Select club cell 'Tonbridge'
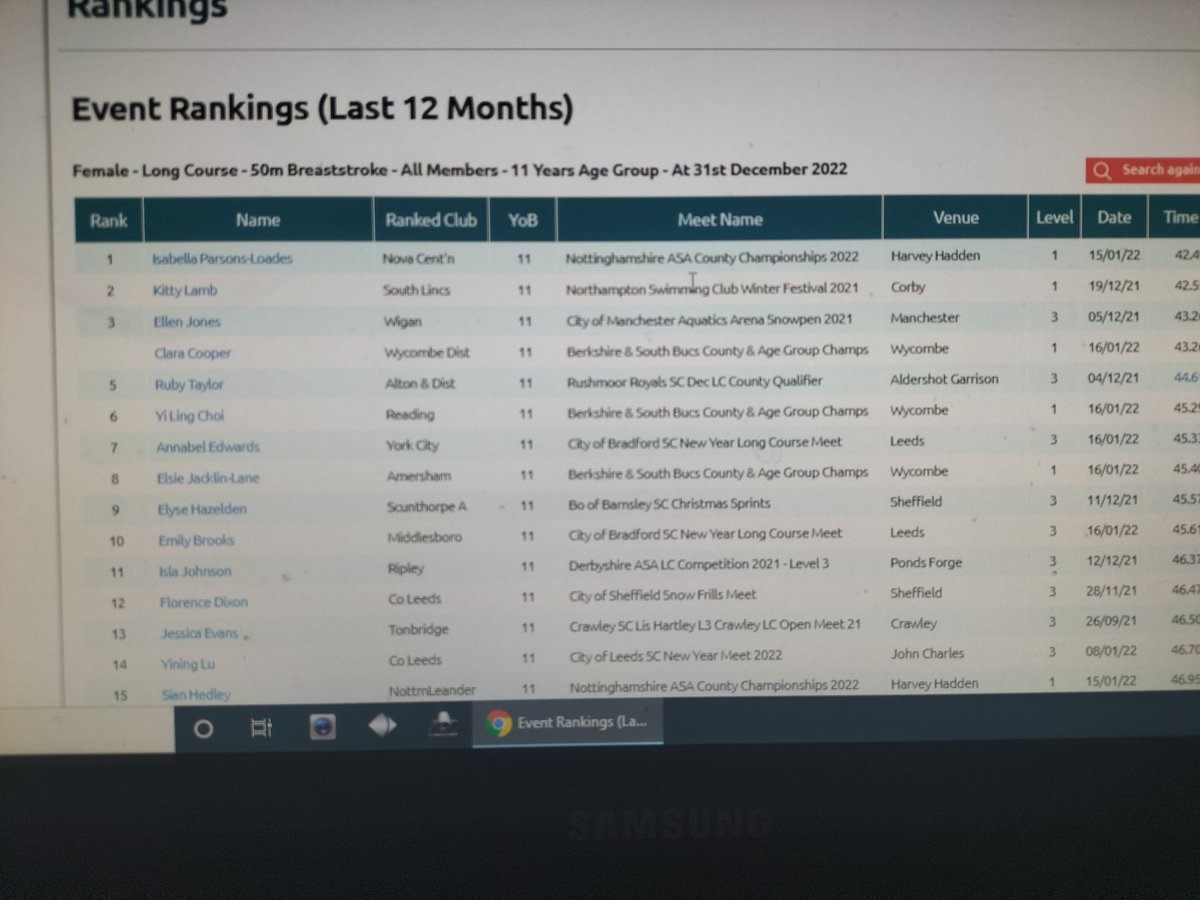Screen dimensions: 1200x900 point(419,630)
